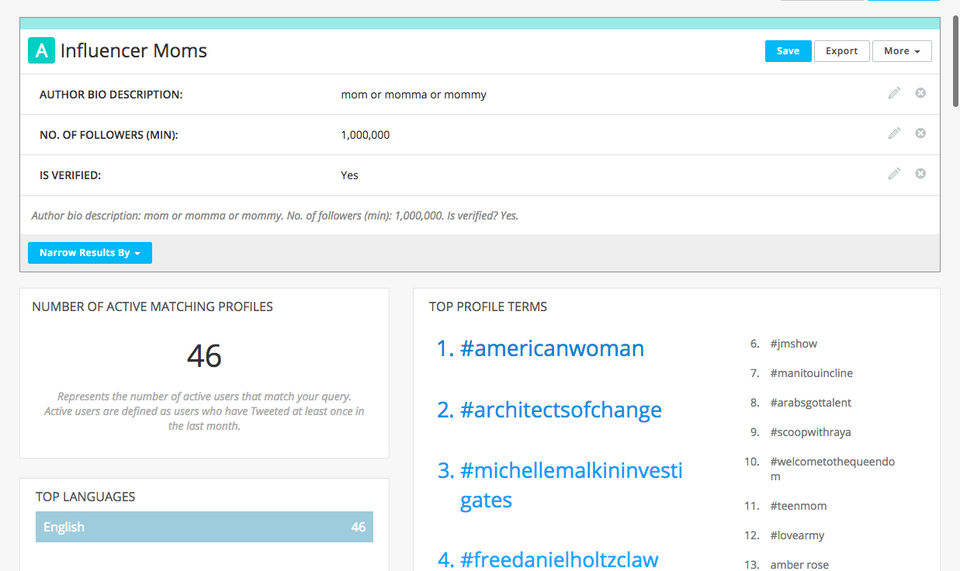The width and height of the screenshot is (960, 571).
Task: Click the 46 matching profiles count
Action: tap(204, 356)
